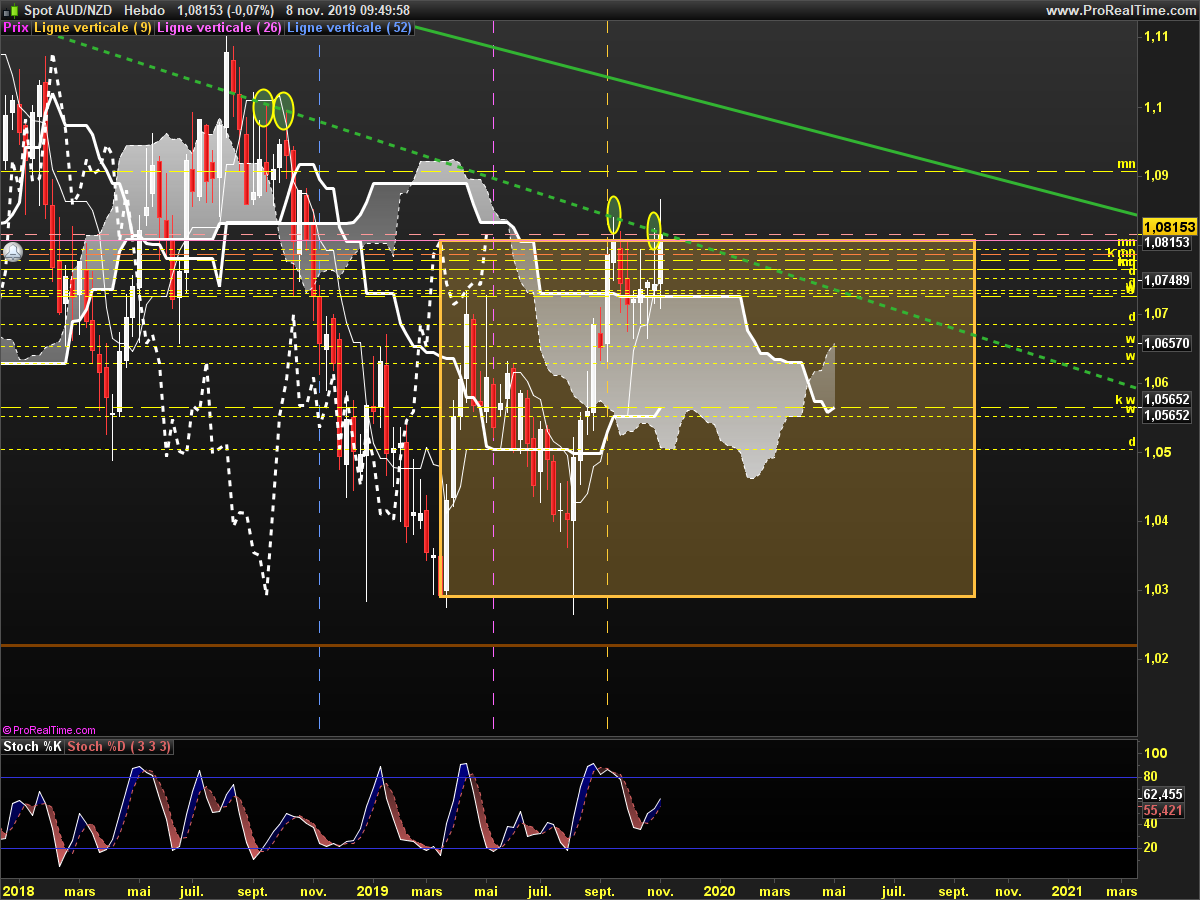Screen dimensions: 1200x900
Task: Click the '1,11' price axis label
Action: pyautogui.click(x=1155, y=37)
